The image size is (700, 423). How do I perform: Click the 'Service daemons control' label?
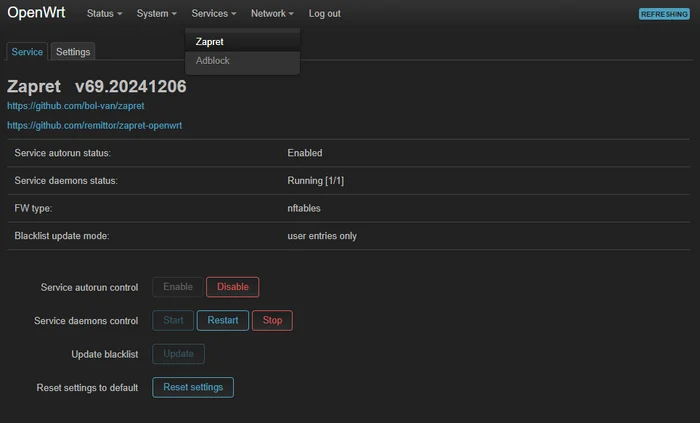(x=86, y=321)
